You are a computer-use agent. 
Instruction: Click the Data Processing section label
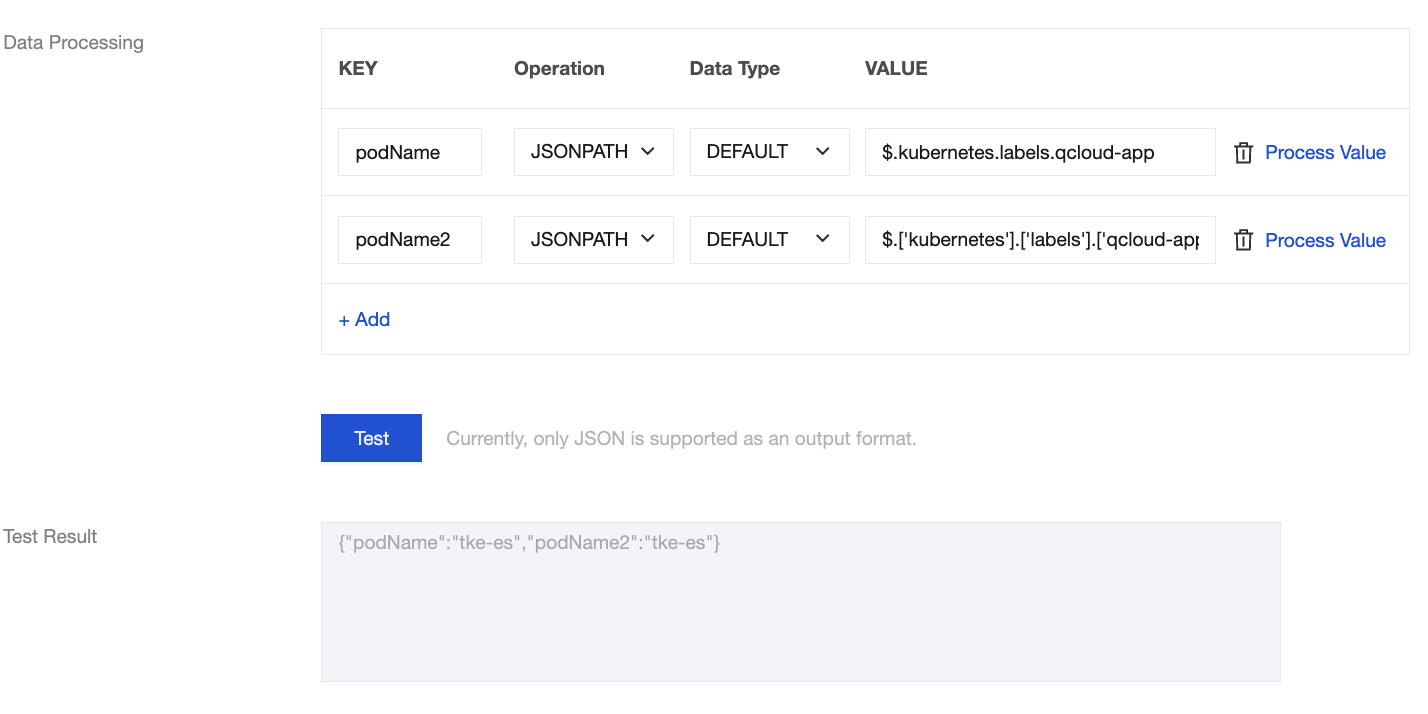click(74, 43)
